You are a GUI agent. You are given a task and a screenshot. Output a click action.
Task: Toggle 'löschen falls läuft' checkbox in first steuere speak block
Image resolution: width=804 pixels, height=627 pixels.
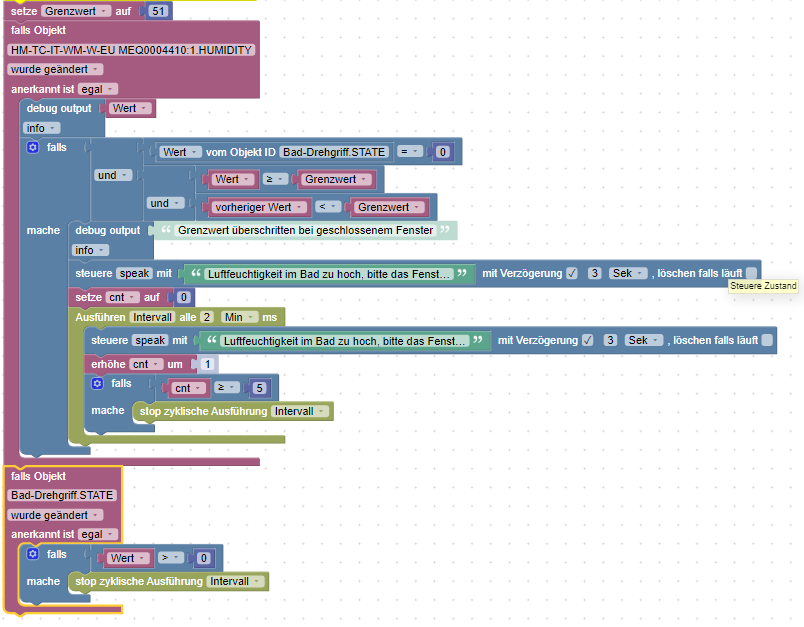tap(752, 273)
